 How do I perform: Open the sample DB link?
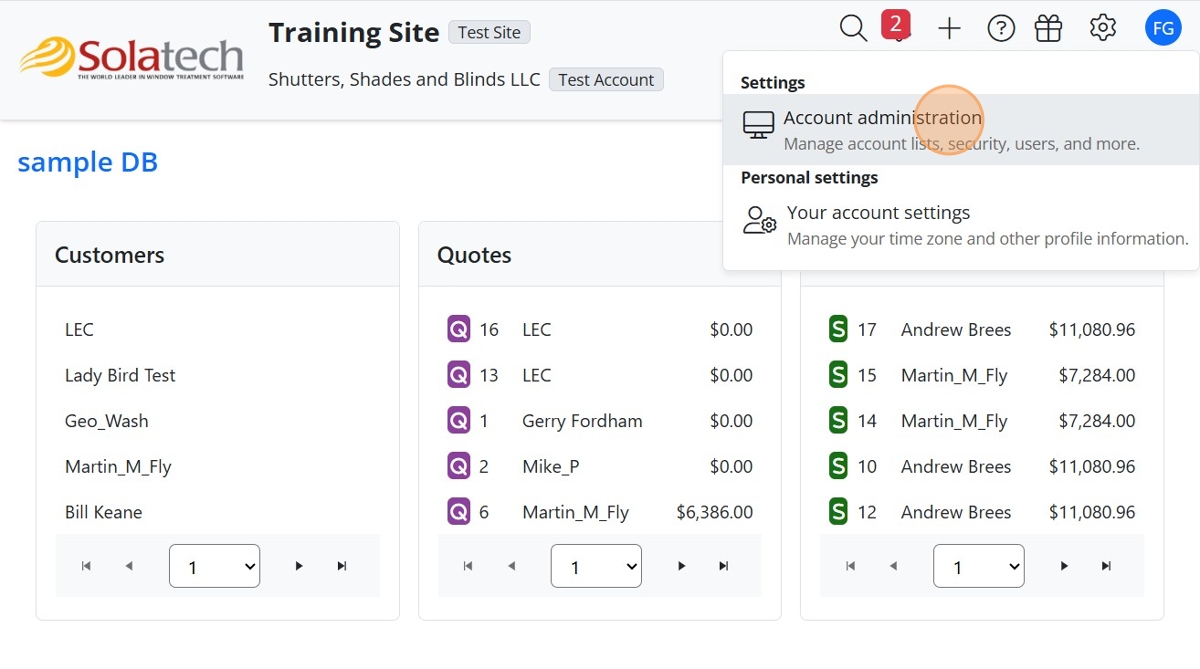[x=88, y=162]
